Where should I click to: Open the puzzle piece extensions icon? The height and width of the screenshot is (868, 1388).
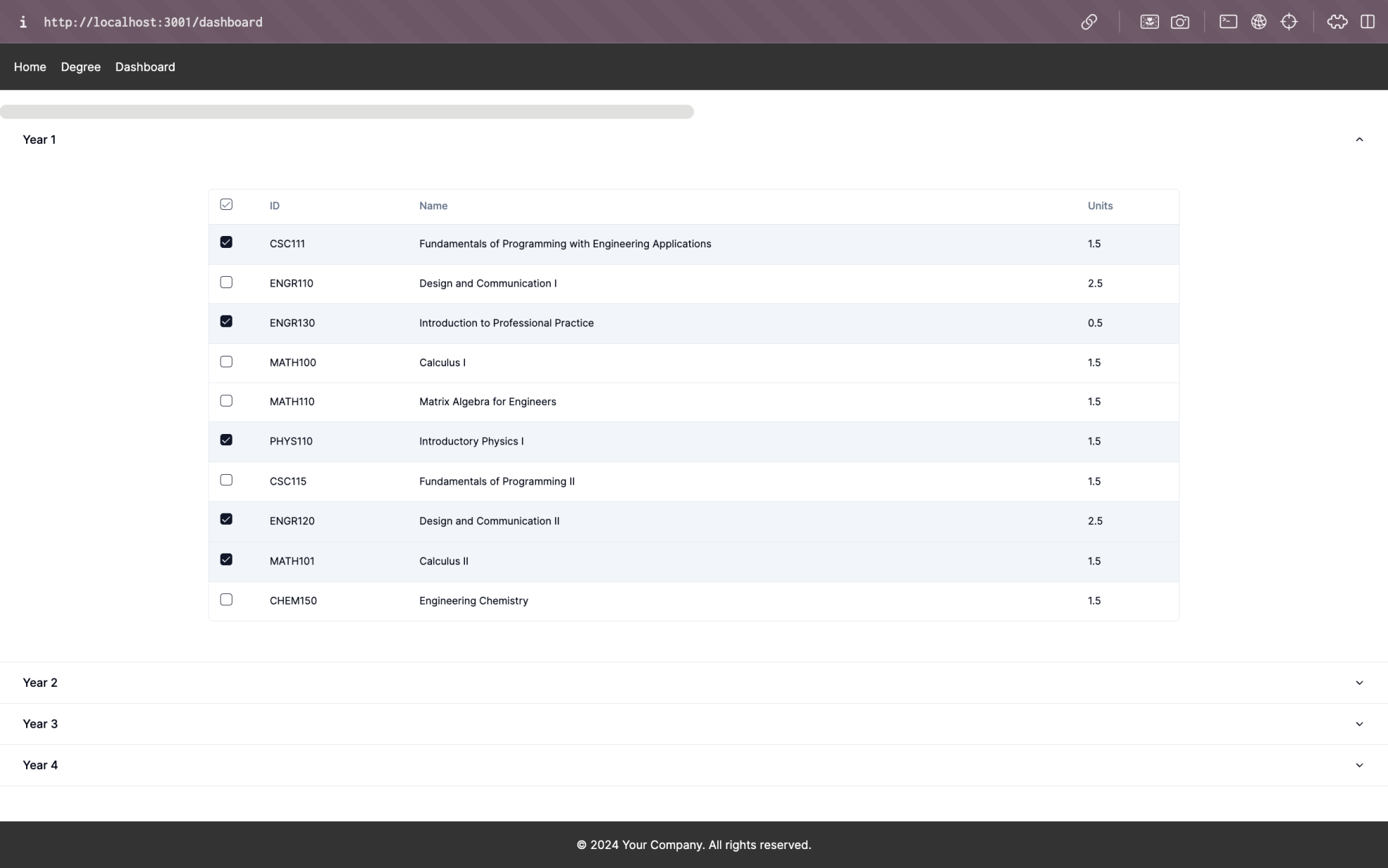click(1337, 22)
